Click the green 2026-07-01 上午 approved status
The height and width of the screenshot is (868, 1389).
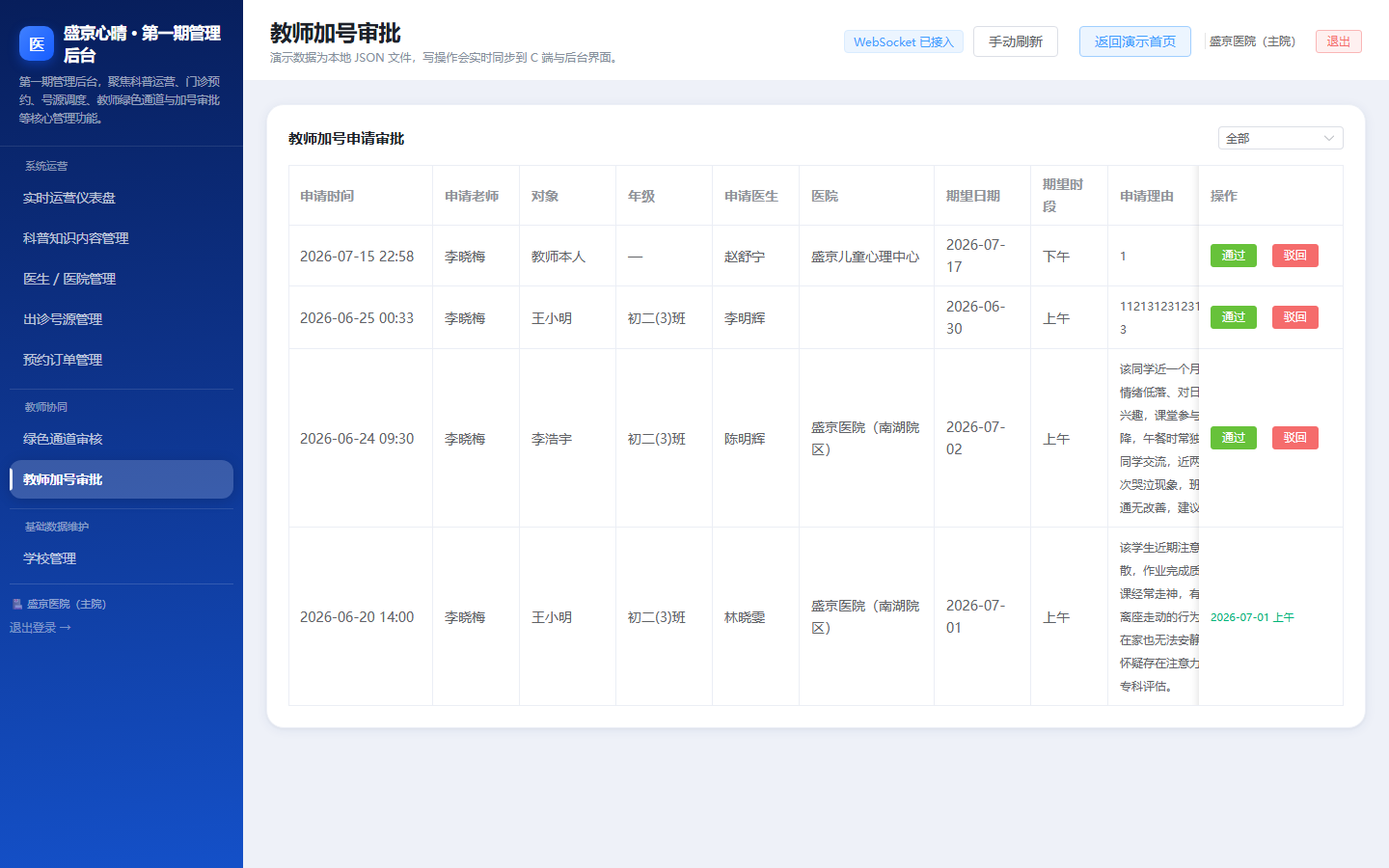tap(1252, 617)
